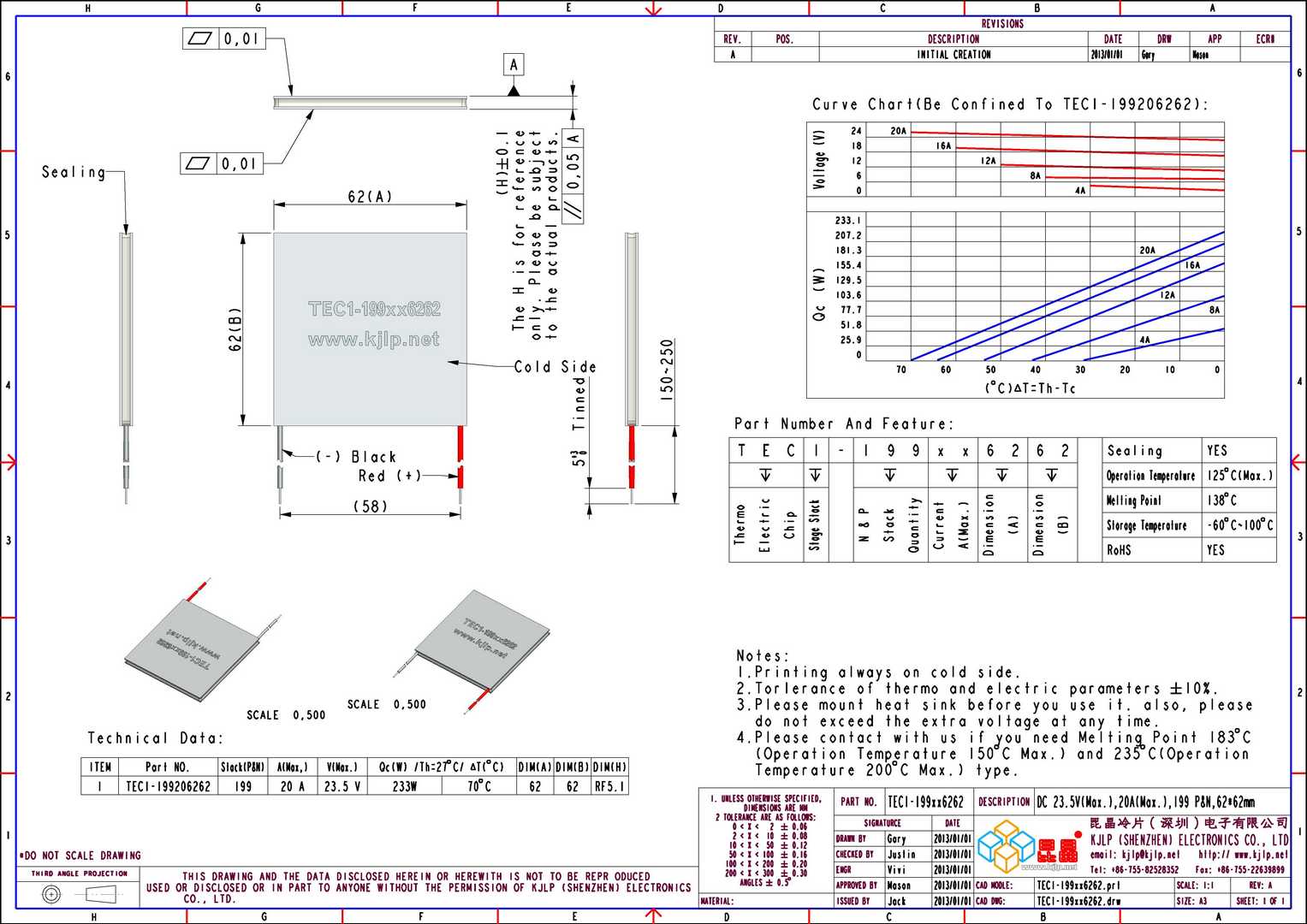The width and height of the screenshot is (1307, 924).
Task: Click the http:// www.kjlp.net website address
Action: tap(1243, 855)
